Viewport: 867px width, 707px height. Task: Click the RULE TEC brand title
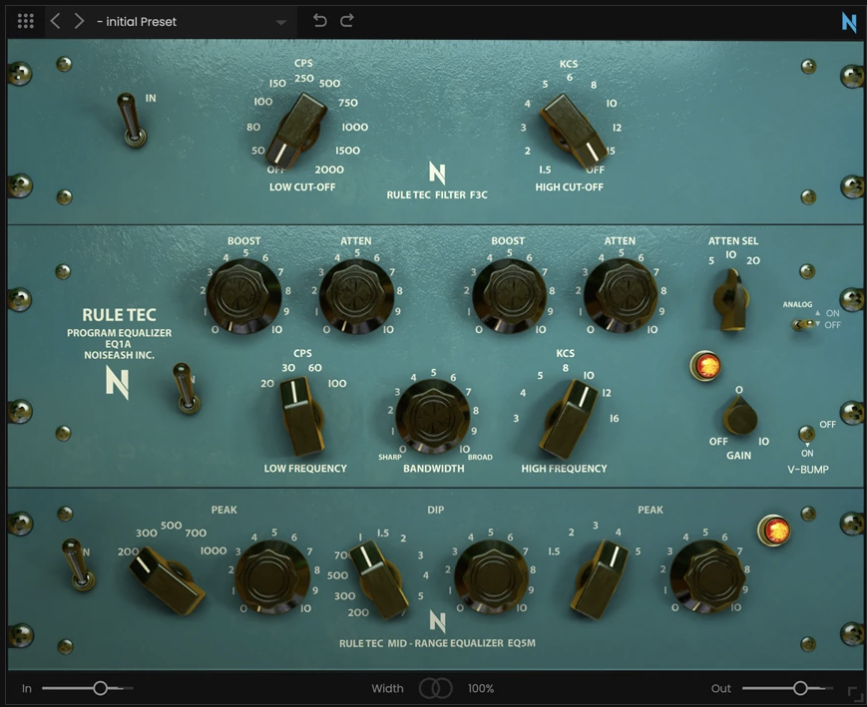(x=119, y=315)
